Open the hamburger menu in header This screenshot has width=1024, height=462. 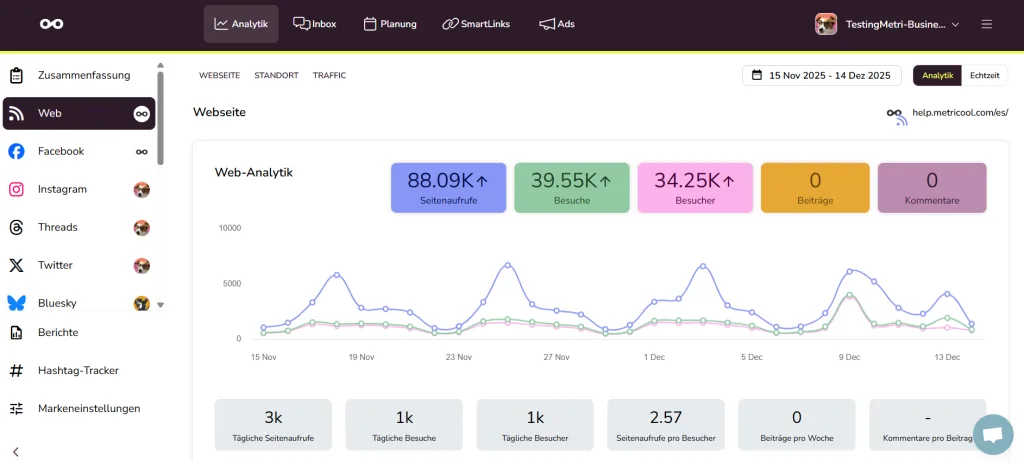pos(987,24)
